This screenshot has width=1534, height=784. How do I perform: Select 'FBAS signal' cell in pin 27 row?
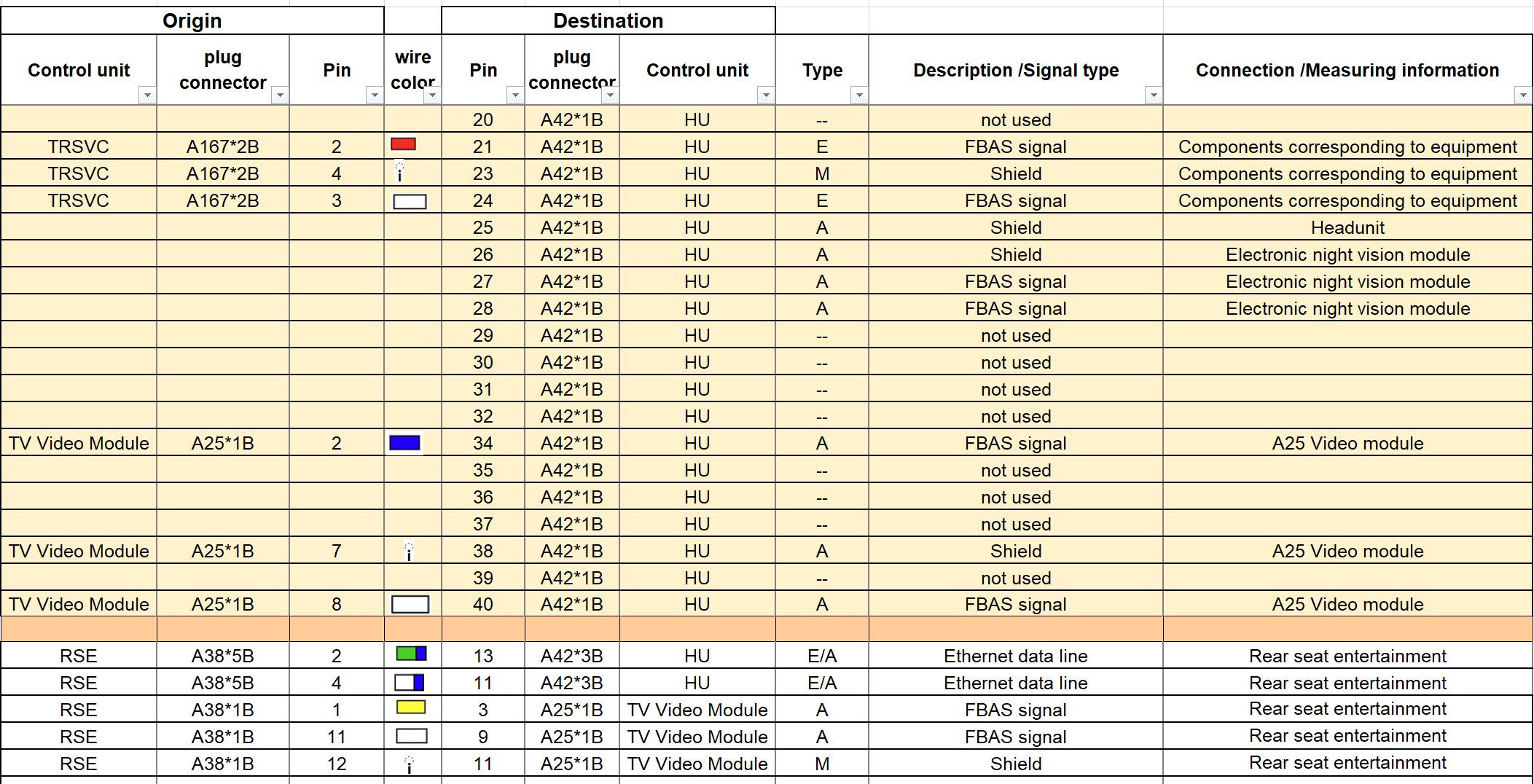1016,281
